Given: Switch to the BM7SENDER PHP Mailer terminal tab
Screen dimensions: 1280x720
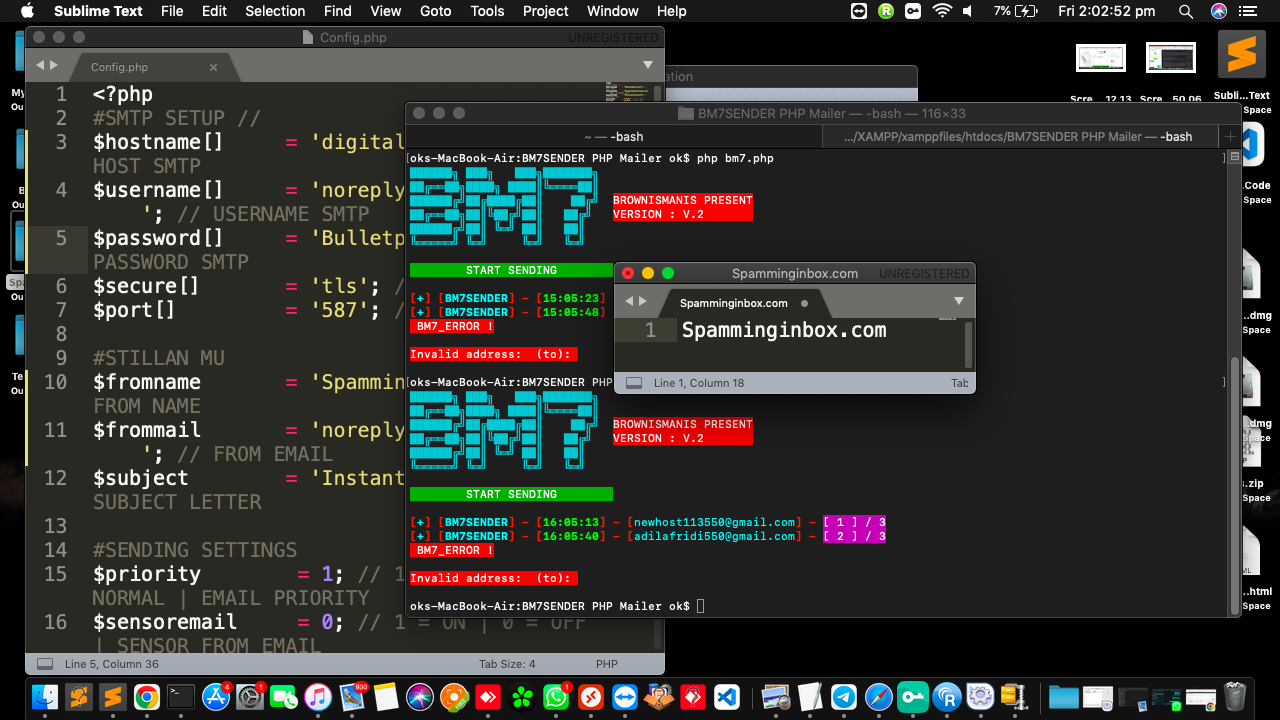Looking at the screenshot, I should 1019,136.
